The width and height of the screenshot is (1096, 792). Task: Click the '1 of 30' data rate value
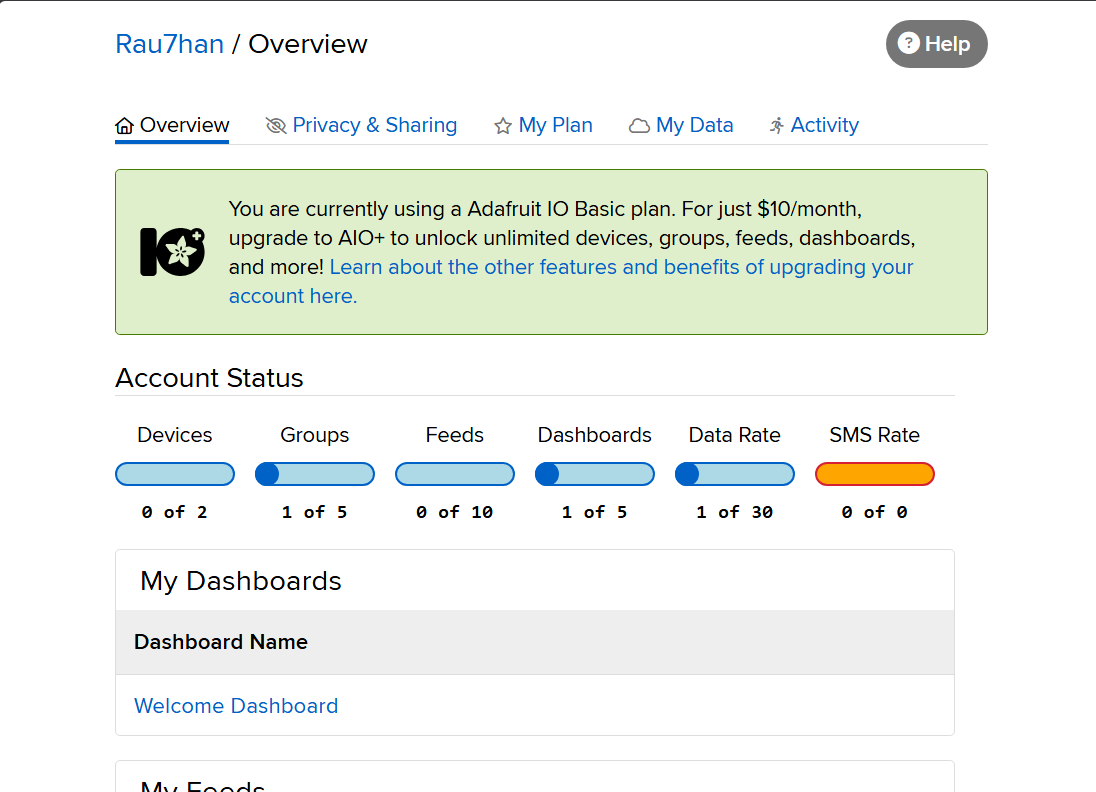(735, 512)
